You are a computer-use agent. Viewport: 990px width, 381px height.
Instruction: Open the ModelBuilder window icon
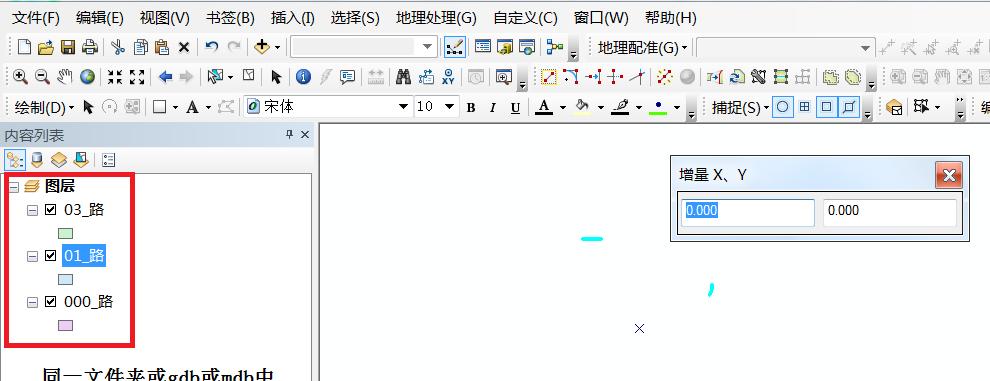(x=555, y=47)
